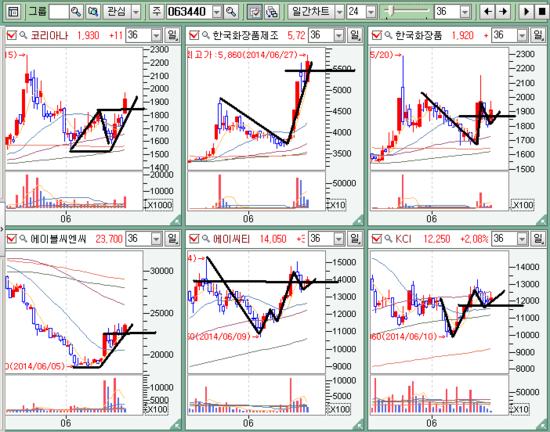550x432 pixels.
Task: Edit the 그룹 group input field
Action: click(x=59, y=12)
